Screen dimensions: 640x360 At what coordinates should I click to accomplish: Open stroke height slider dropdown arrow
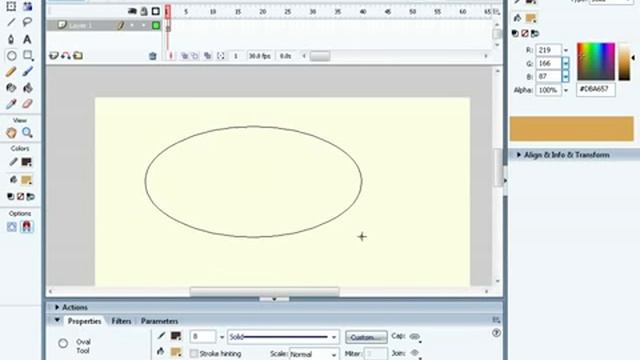coord(222,337)
